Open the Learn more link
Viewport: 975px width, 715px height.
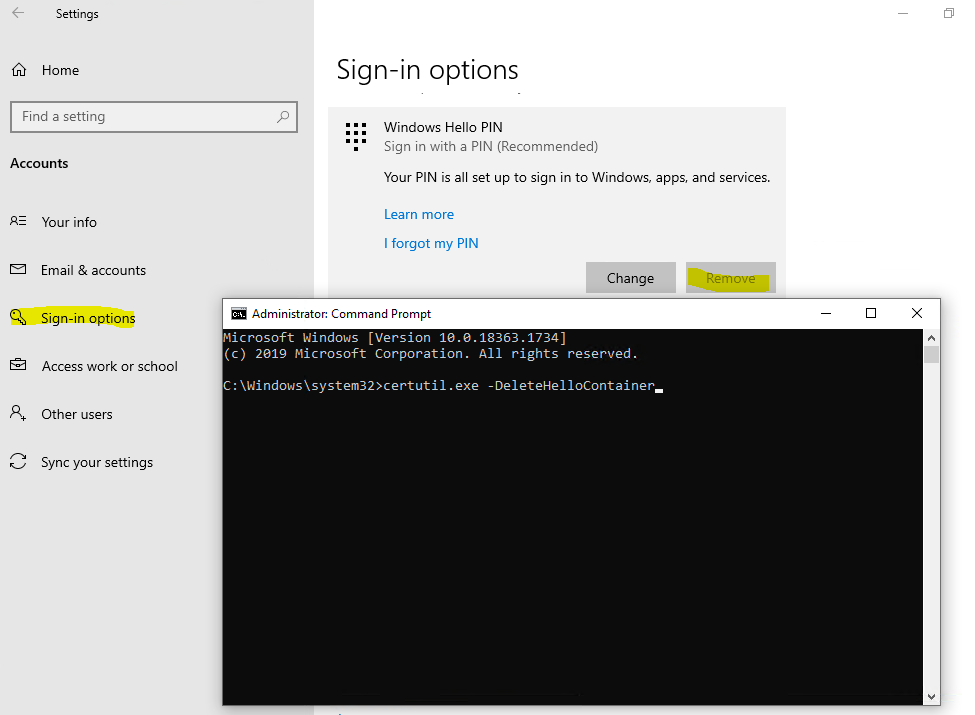tap(418, 214)
